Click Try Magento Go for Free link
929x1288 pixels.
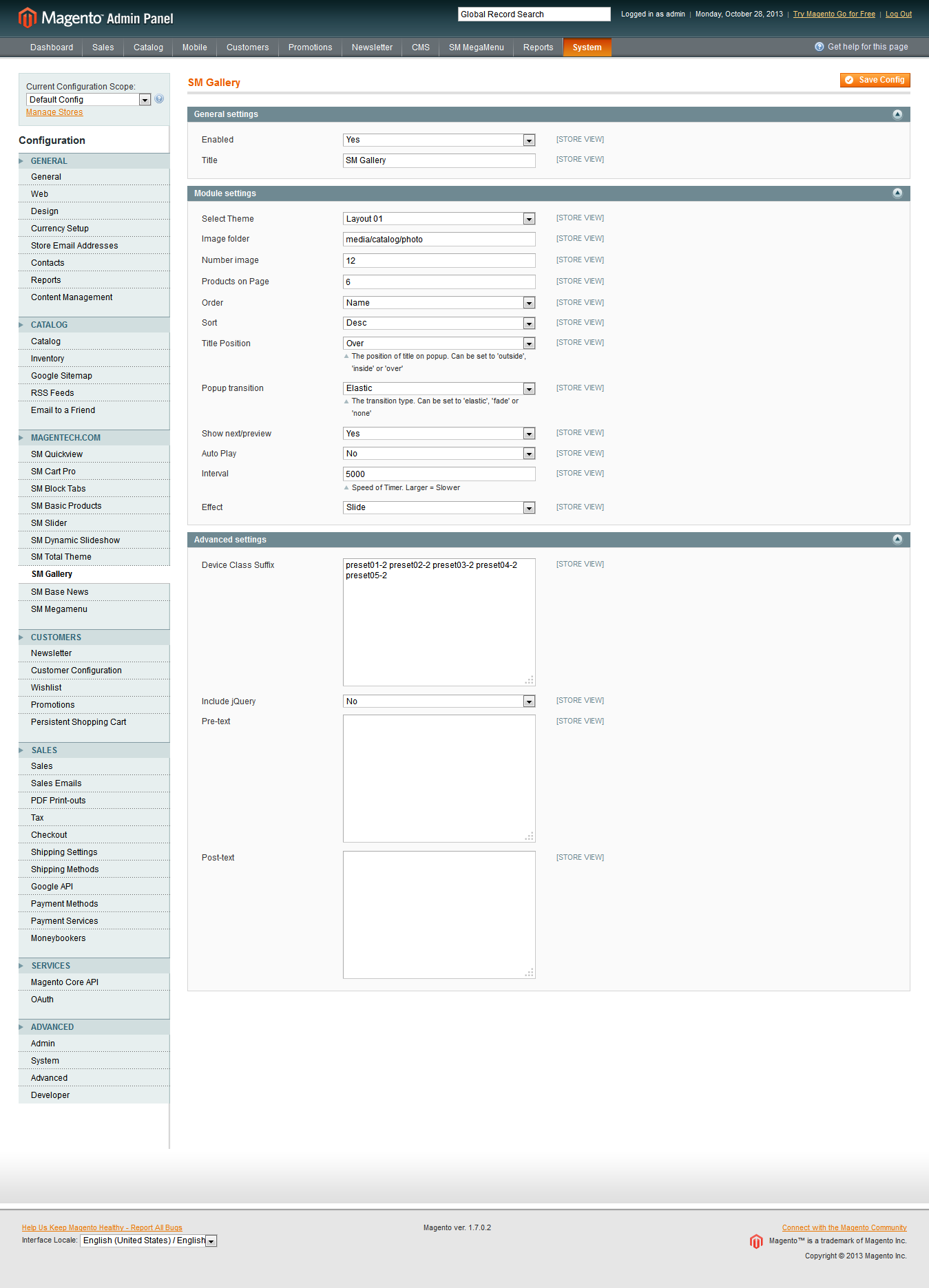click(x=834, y=14)
